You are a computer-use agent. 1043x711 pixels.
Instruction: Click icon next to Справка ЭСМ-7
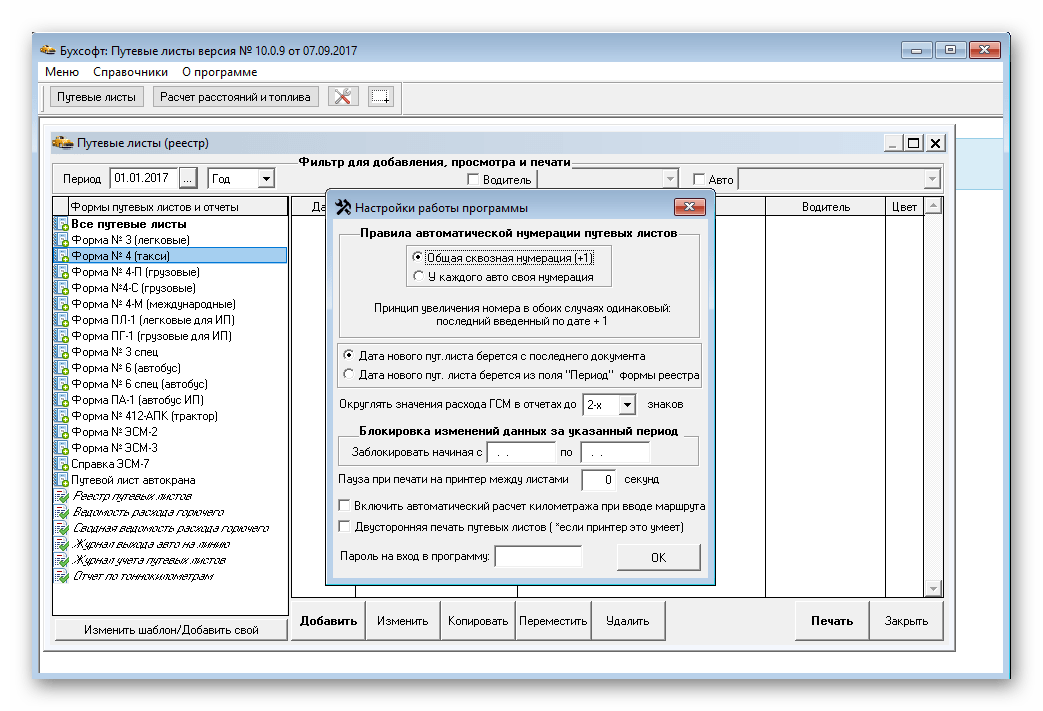click(x=61, y=464)
